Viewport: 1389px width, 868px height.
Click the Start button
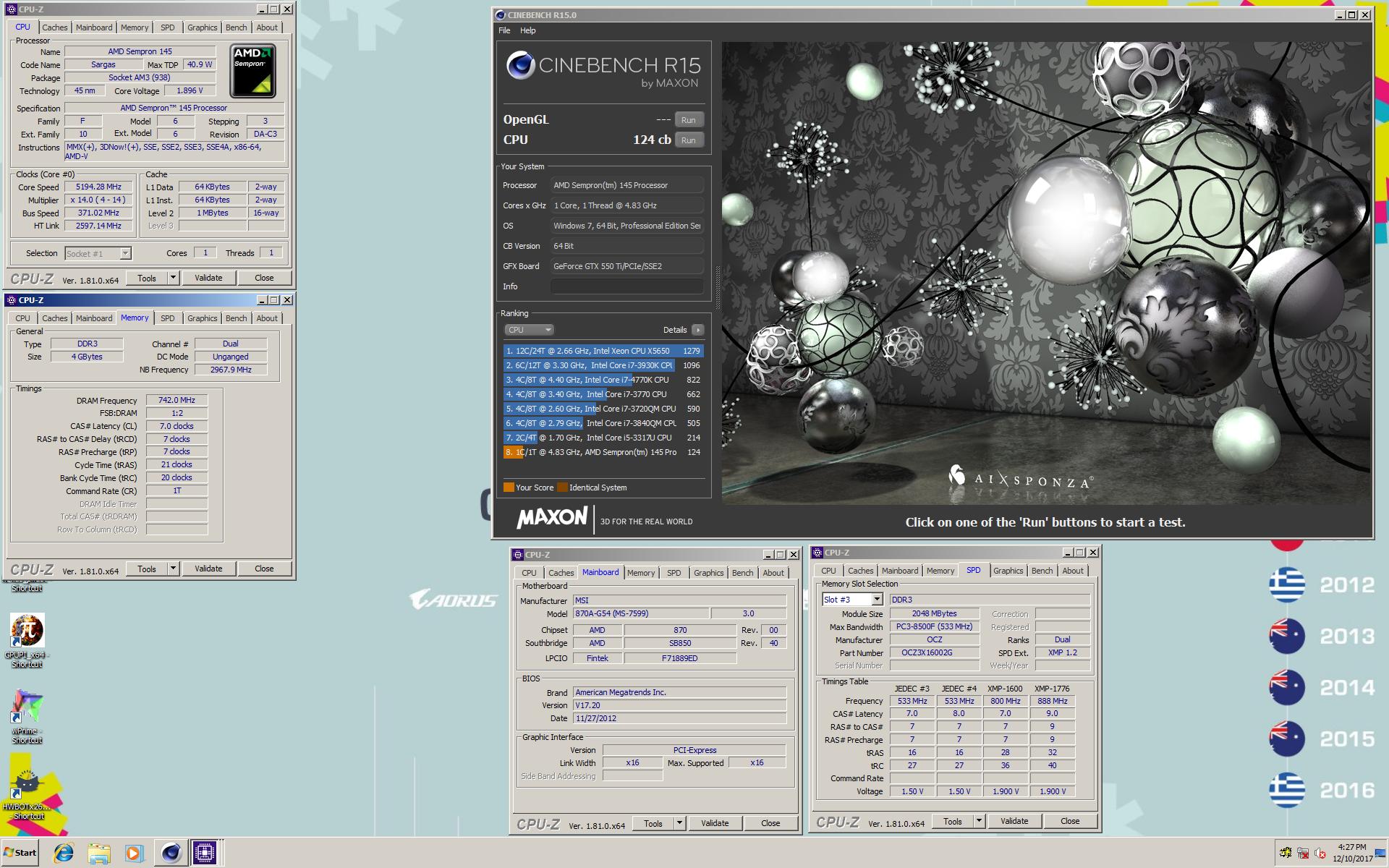(20, 853)
